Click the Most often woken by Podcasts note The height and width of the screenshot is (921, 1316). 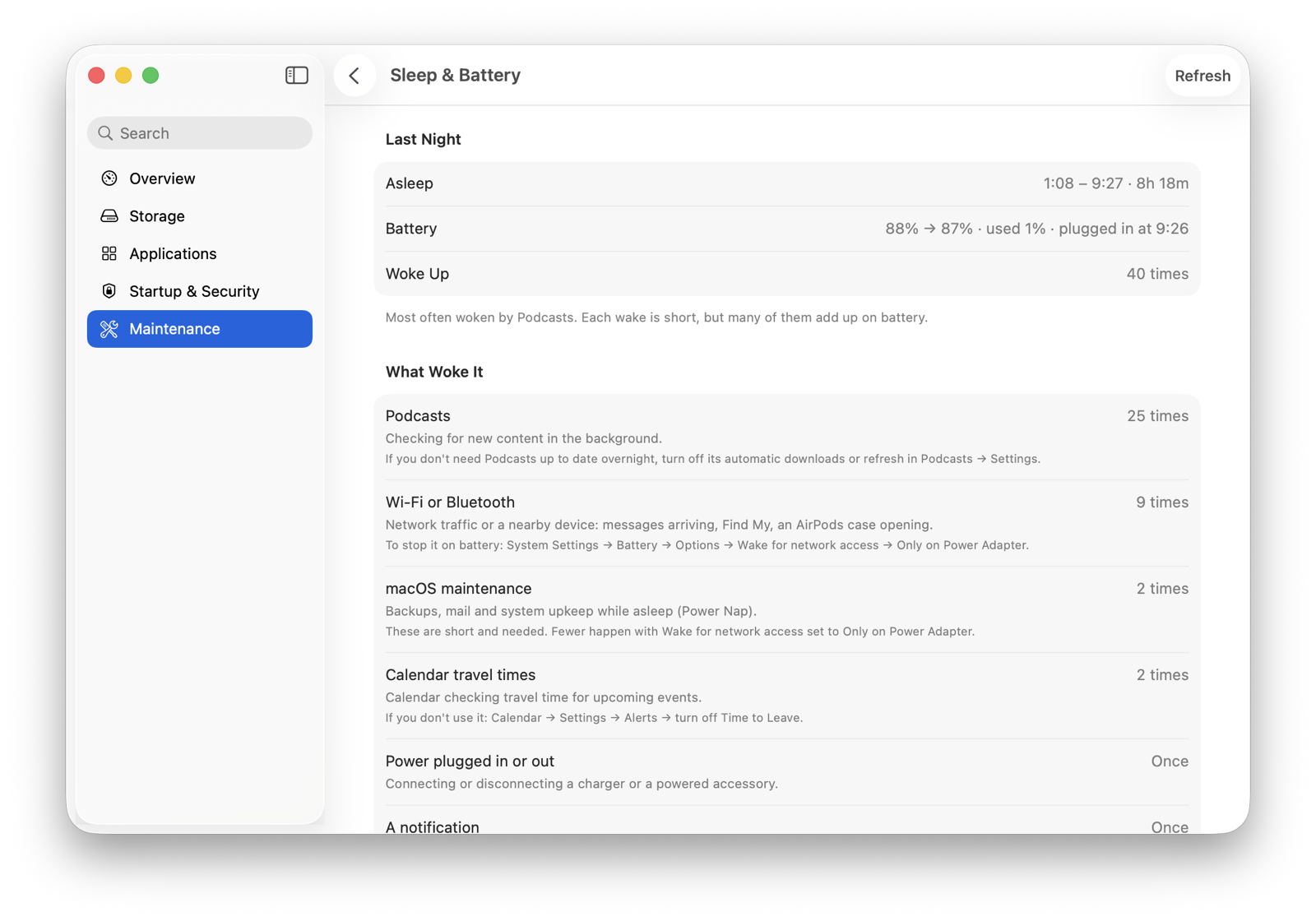point(656,317)
